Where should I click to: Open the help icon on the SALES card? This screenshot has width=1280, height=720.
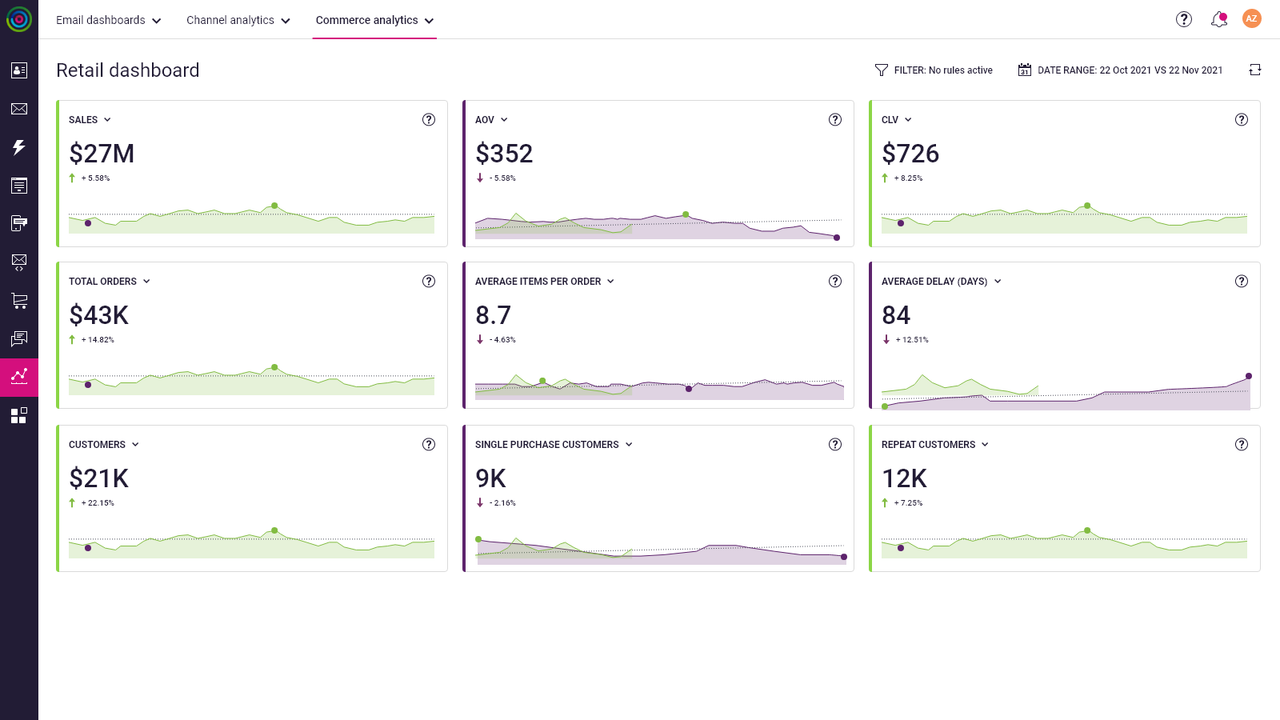[x=429, y=120]
